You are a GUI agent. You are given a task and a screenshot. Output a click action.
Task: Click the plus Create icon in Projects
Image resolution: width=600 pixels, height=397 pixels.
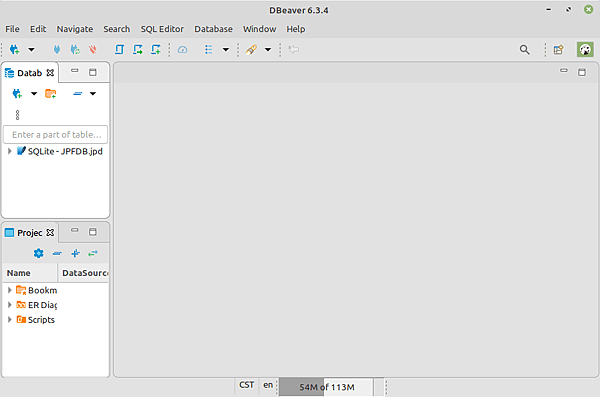[75, 253]
